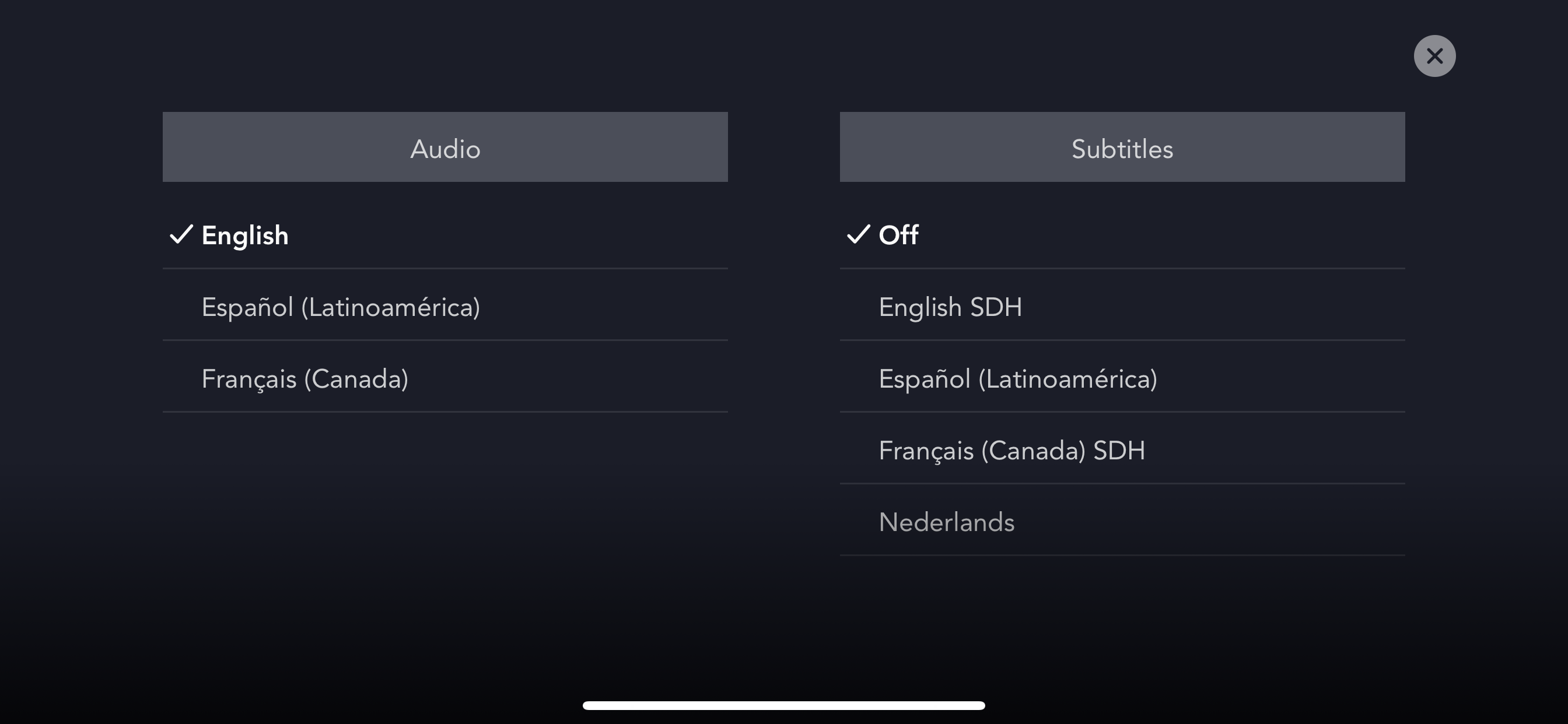Select English as the audio language
1568x724 pixels.
coord(244,236)
